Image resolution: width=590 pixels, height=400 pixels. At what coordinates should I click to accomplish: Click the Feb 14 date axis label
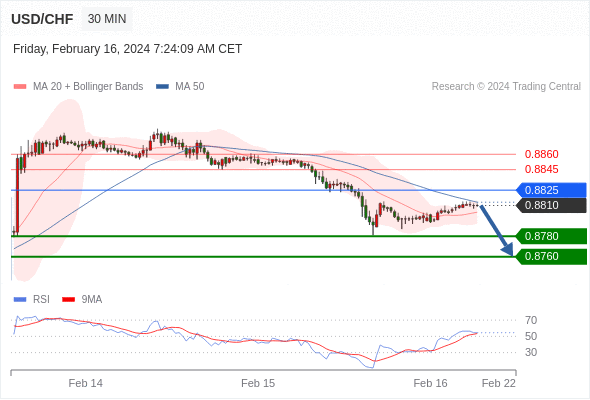coord(85,383)
